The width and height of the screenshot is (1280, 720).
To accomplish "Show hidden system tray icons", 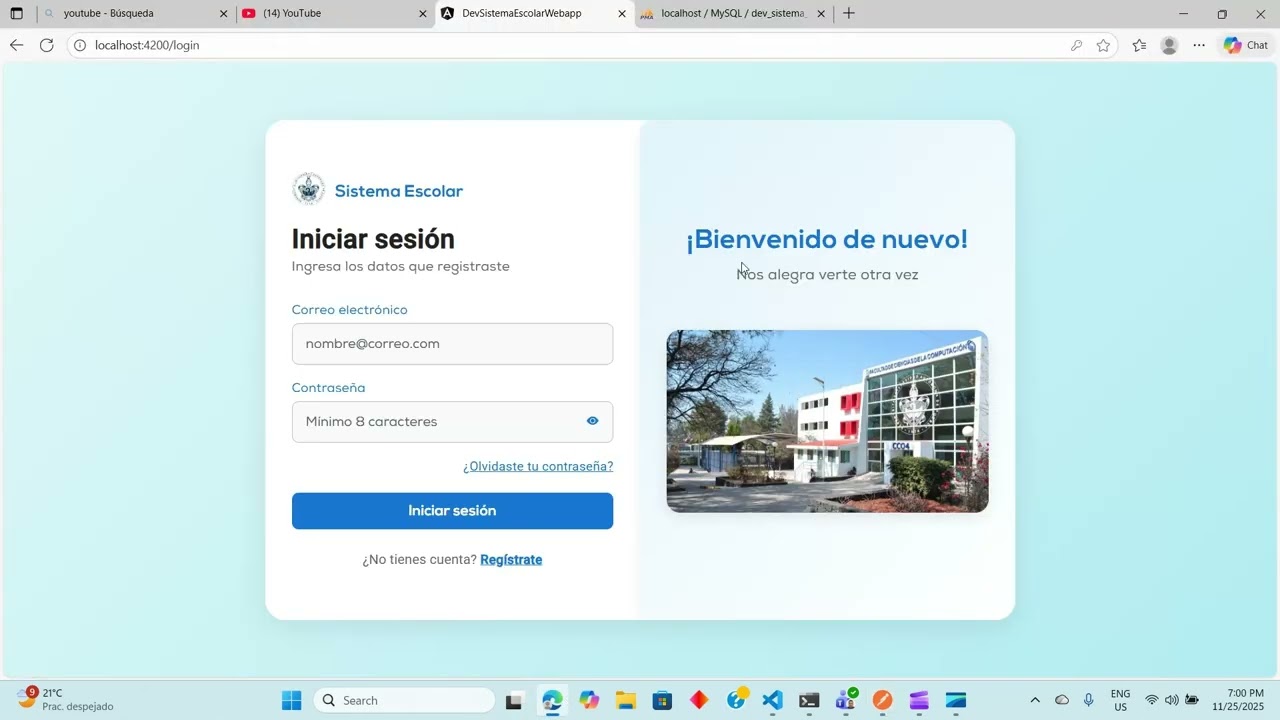I will point(1035,700).
